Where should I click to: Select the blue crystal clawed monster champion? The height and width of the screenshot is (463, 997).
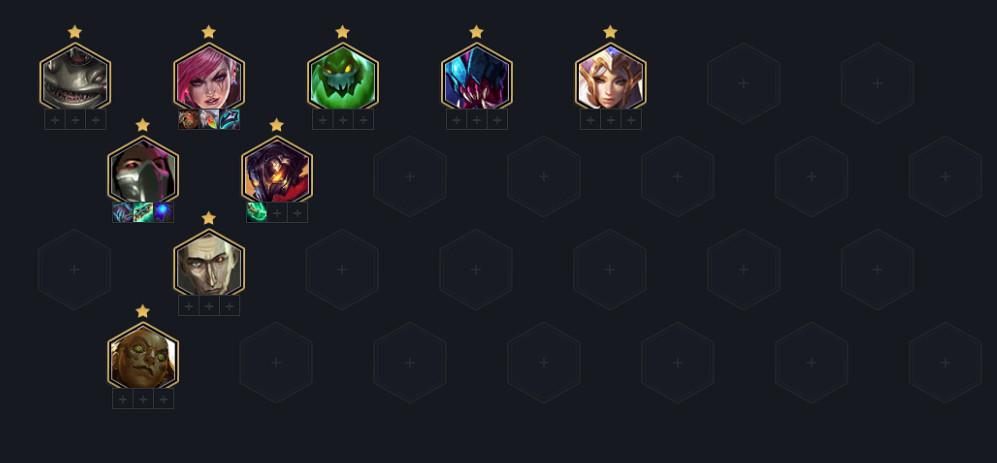(476, 77)
